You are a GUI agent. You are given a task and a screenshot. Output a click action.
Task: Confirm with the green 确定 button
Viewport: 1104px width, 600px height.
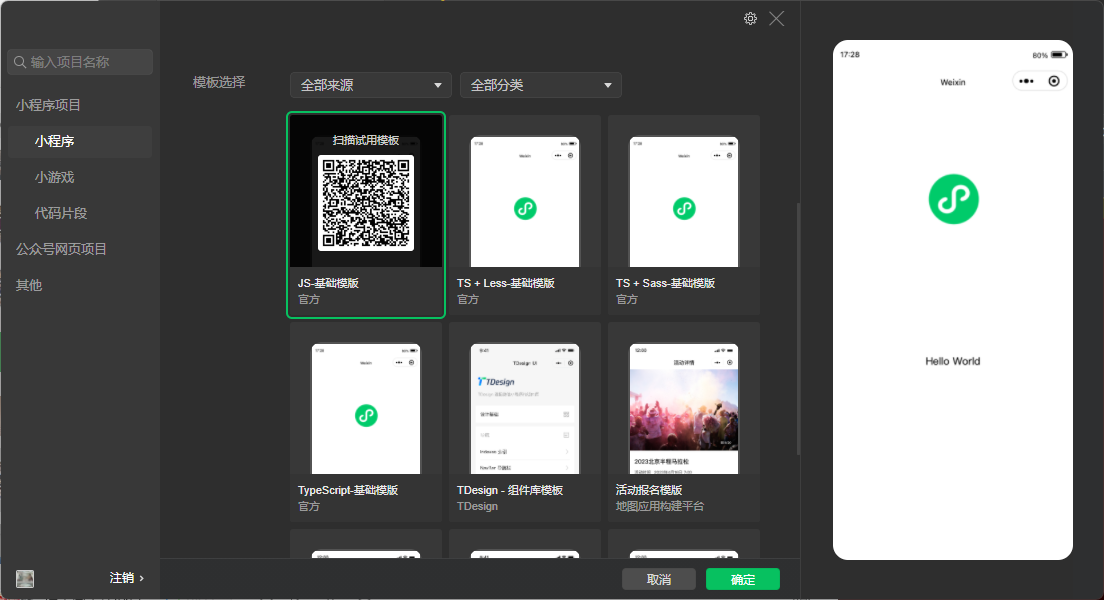click(x=743, y=580)
